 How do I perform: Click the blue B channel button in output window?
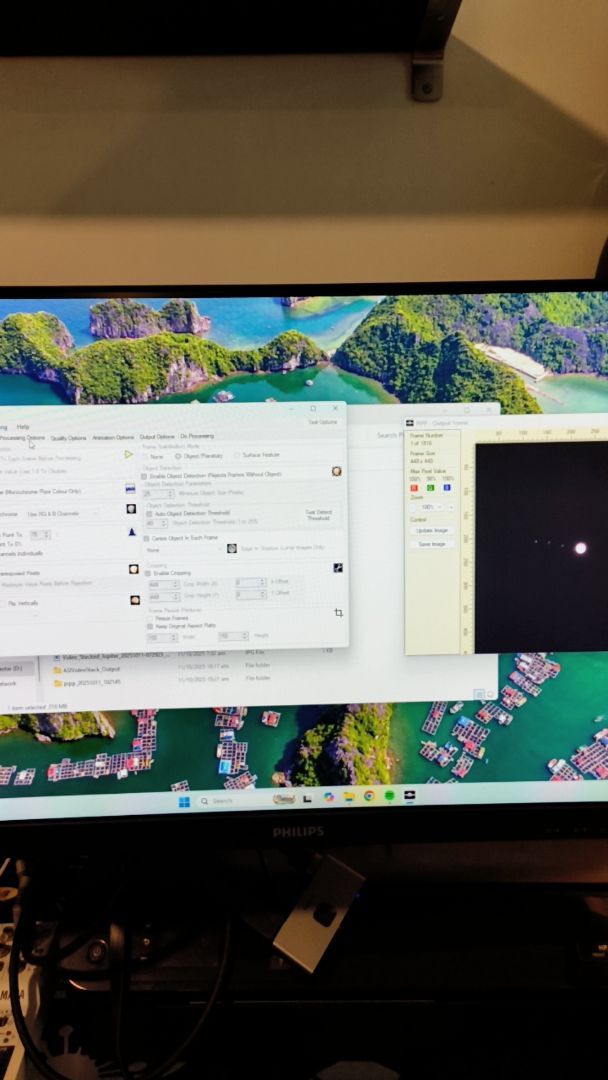pyautogui.click(x=447, y=488)
